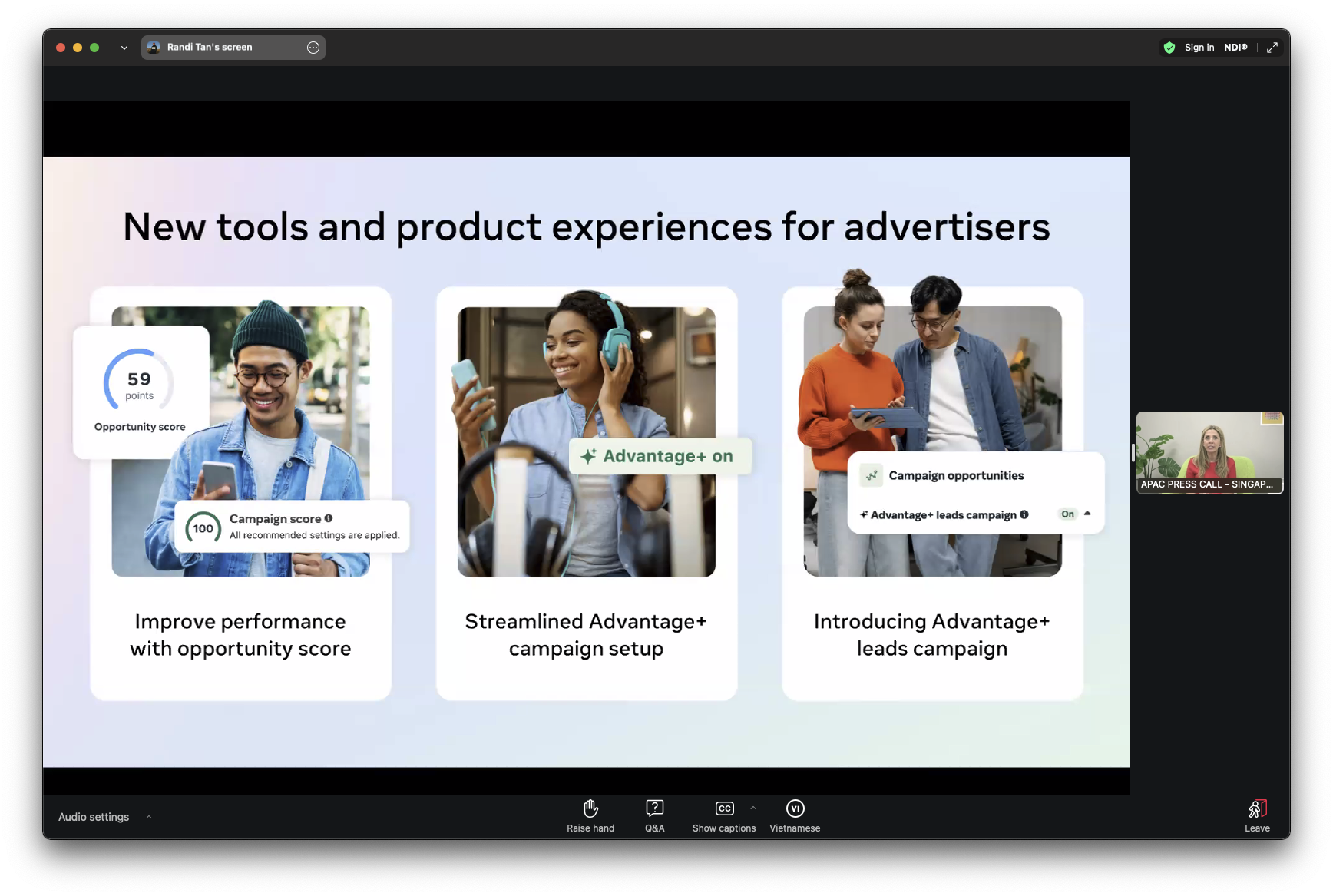Toggle the Advantage+ leads campaign On switch
The image size is (1333, 896).
(x=1067, y=514)
